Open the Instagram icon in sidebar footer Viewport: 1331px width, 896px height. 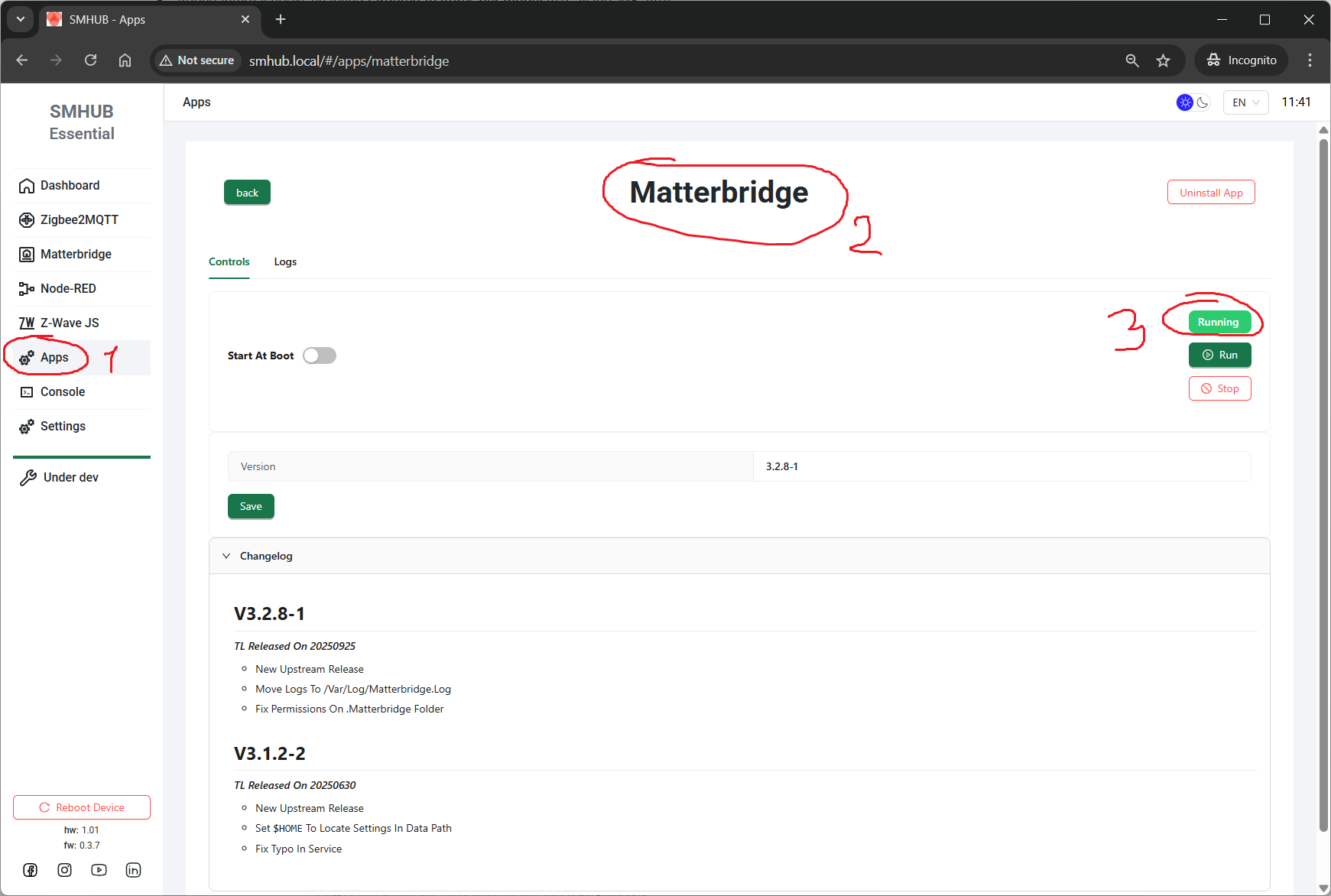pyautogui.click(x=65, y=870)
